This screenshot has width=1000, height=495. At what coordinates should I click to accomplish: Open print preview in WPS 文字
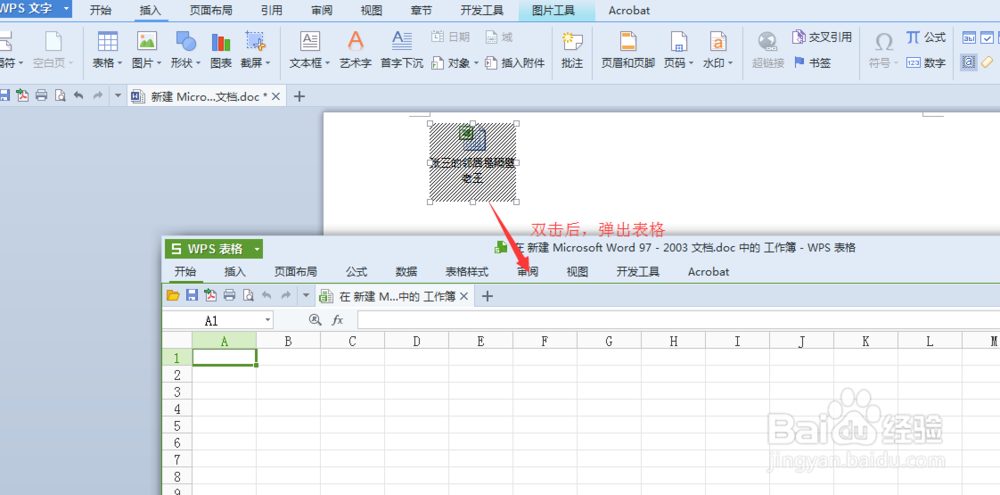click(x=60, y=96)
